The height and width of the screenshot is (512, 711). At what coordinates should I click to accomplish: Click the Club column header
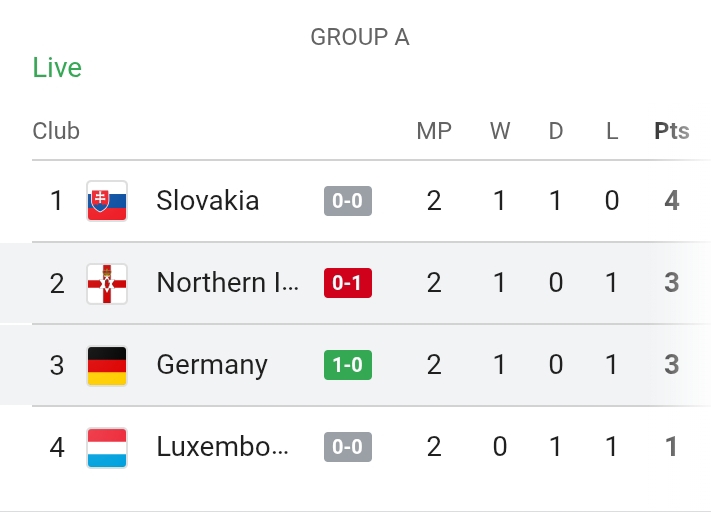(x=56, y=131)
